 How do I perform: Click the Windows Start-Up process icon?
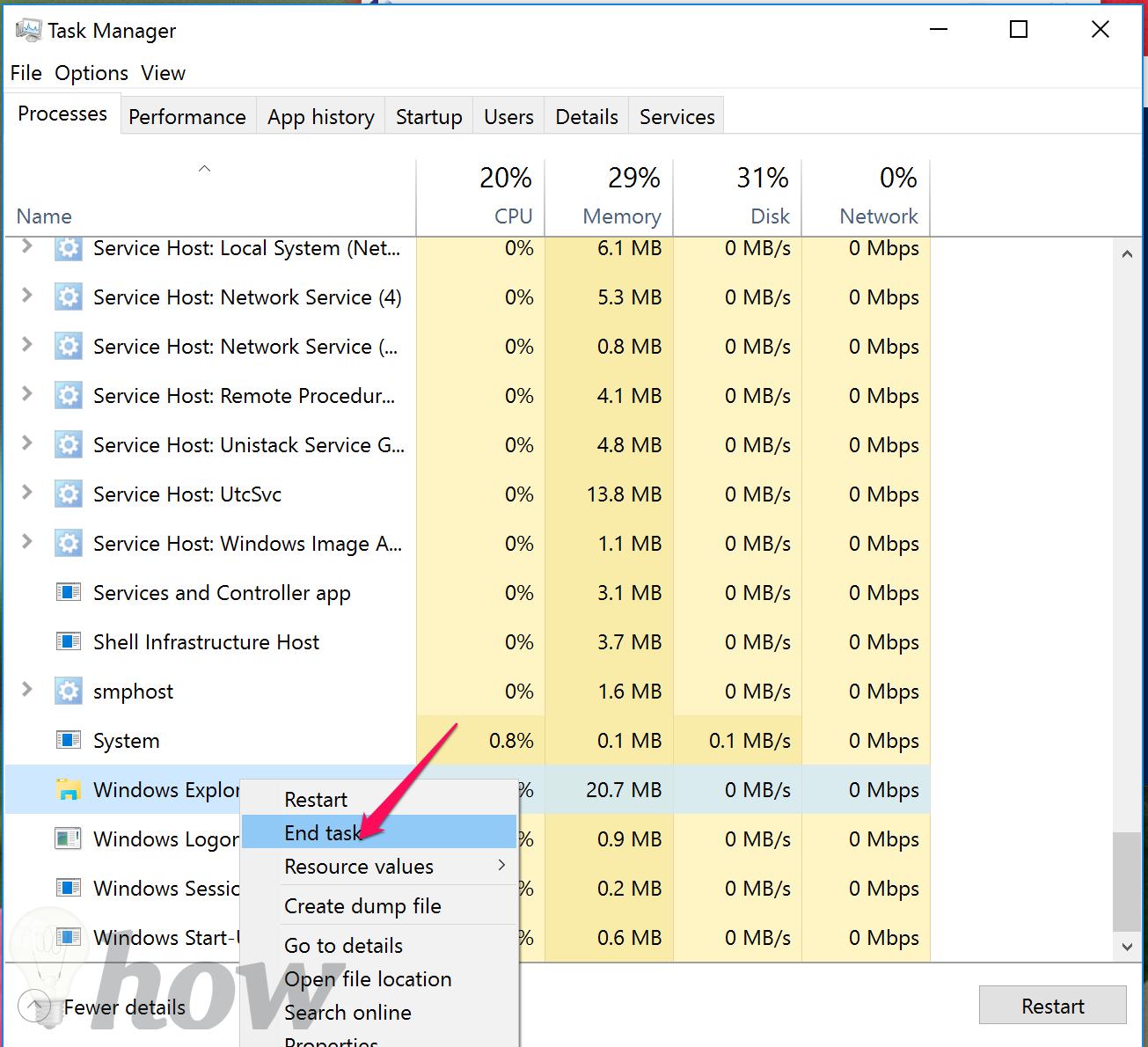pos(69,937)
